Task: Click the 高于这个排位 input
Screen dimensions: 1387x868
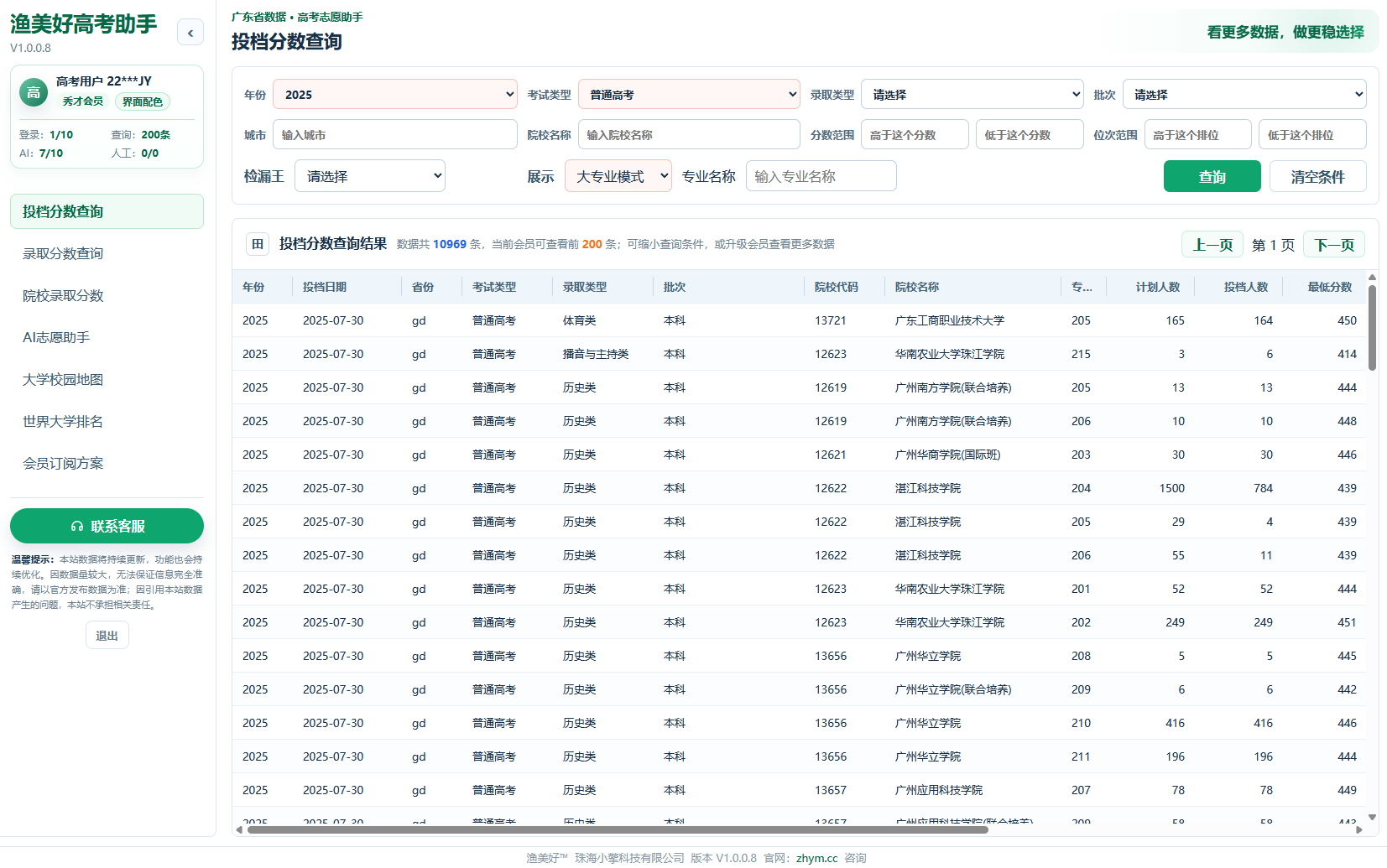Action: pos(1198,134)
